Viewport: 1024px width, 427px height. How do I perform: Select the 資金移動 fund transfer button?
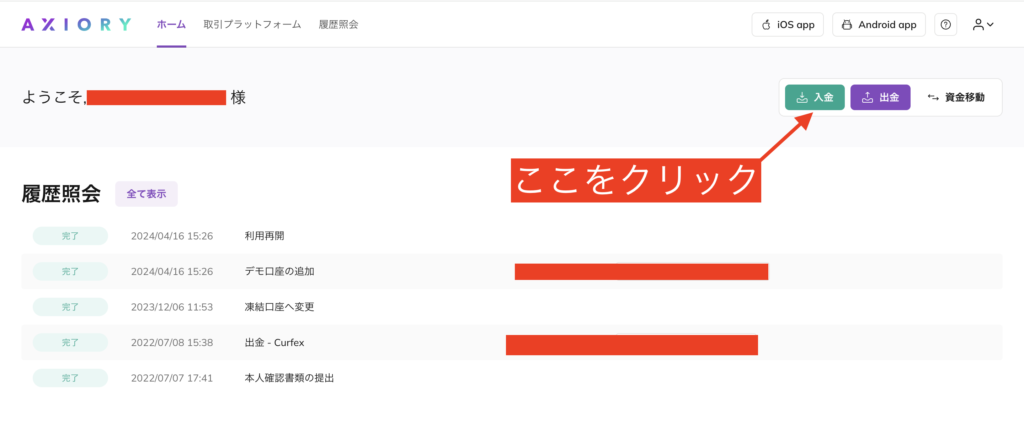tap(956, 97)
